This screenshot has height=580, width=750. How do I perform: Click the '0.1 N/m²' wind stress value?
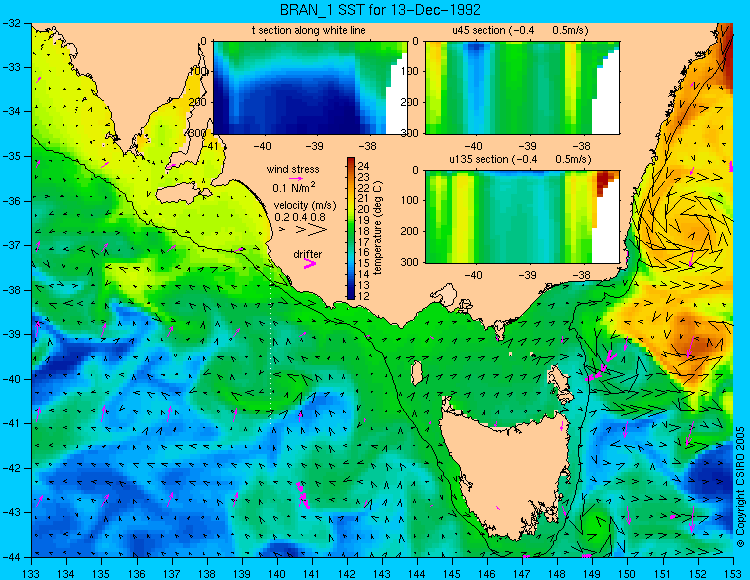(x=294, y=187)
